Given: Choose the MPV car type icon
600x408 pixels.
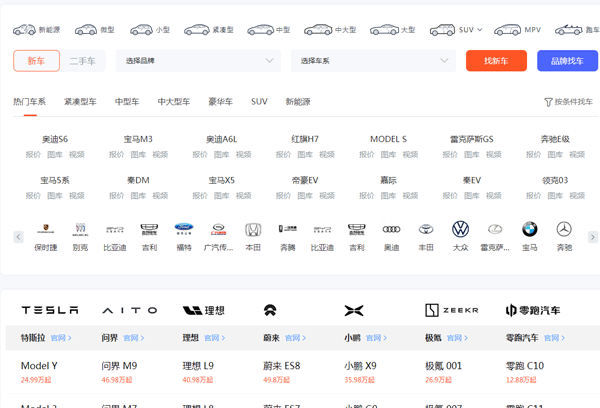Looking at the screenshot, I should (x=507, y=29).
